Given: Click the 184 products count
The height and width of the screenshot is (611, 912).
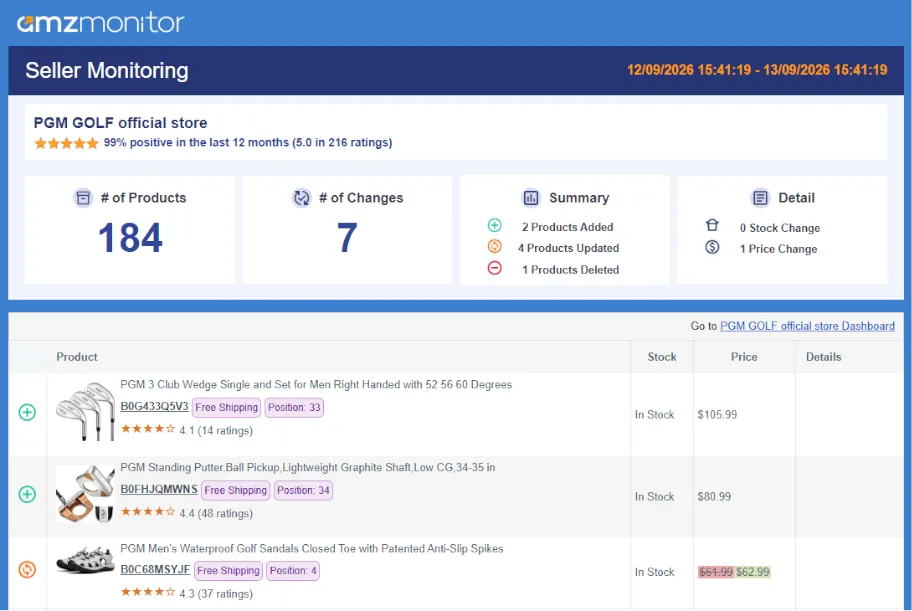Looking at the screenshot, I should [x=130, y=238].
